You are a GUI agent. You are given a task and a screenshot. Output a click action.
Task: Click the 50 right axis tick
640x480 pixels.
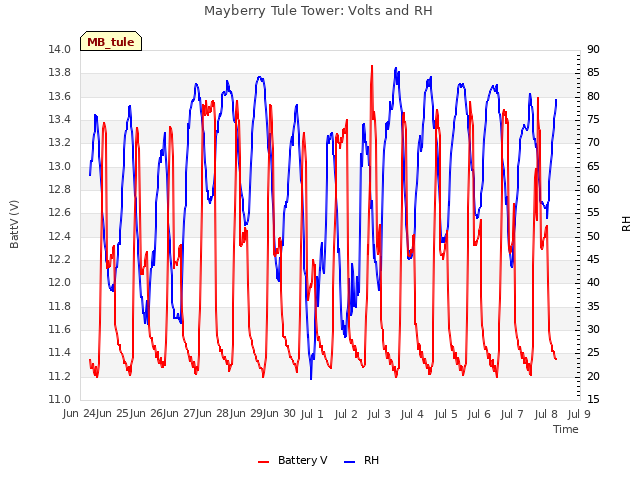pos(593,237)
